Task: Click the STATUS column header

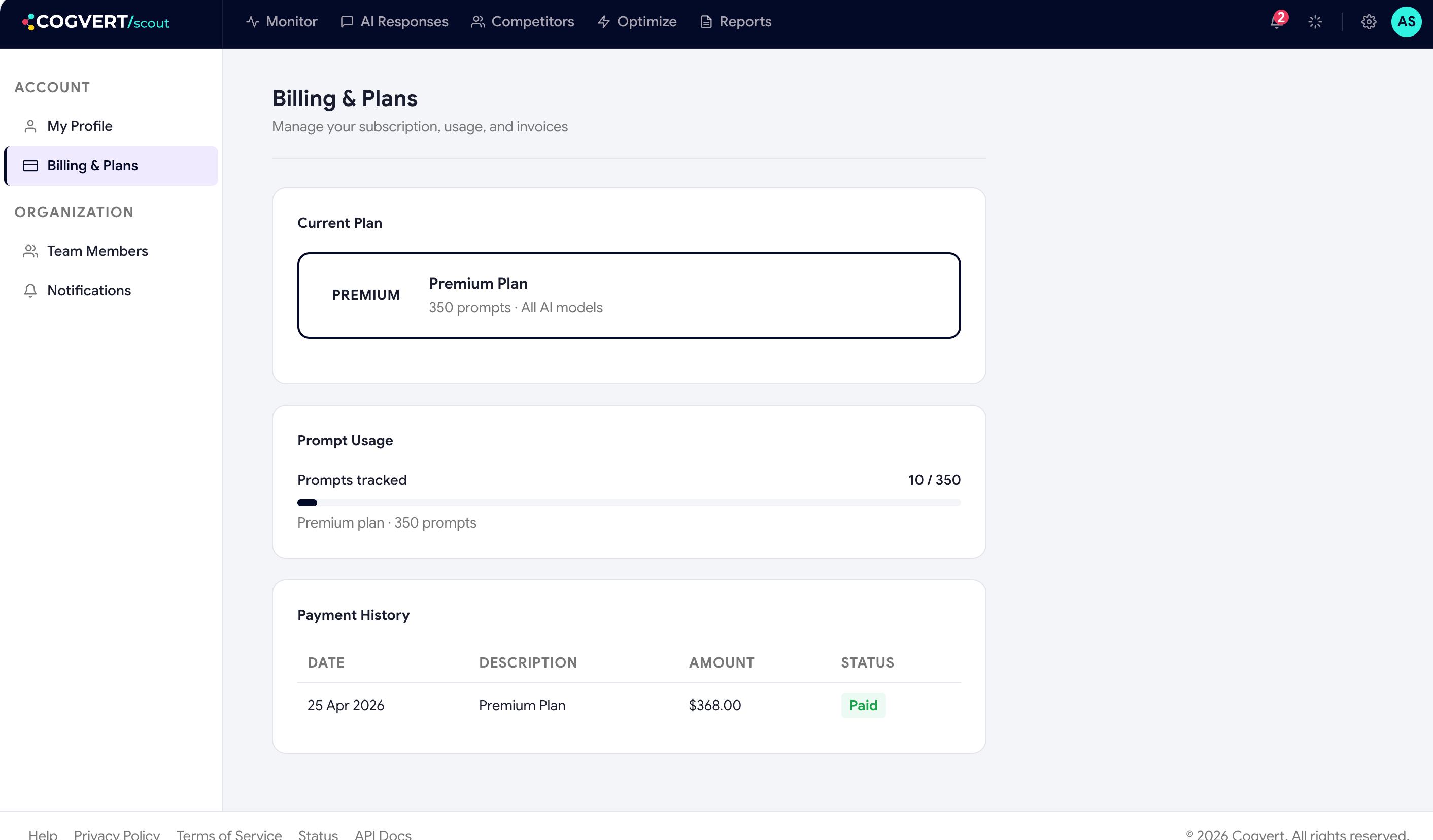Action: 868,662
